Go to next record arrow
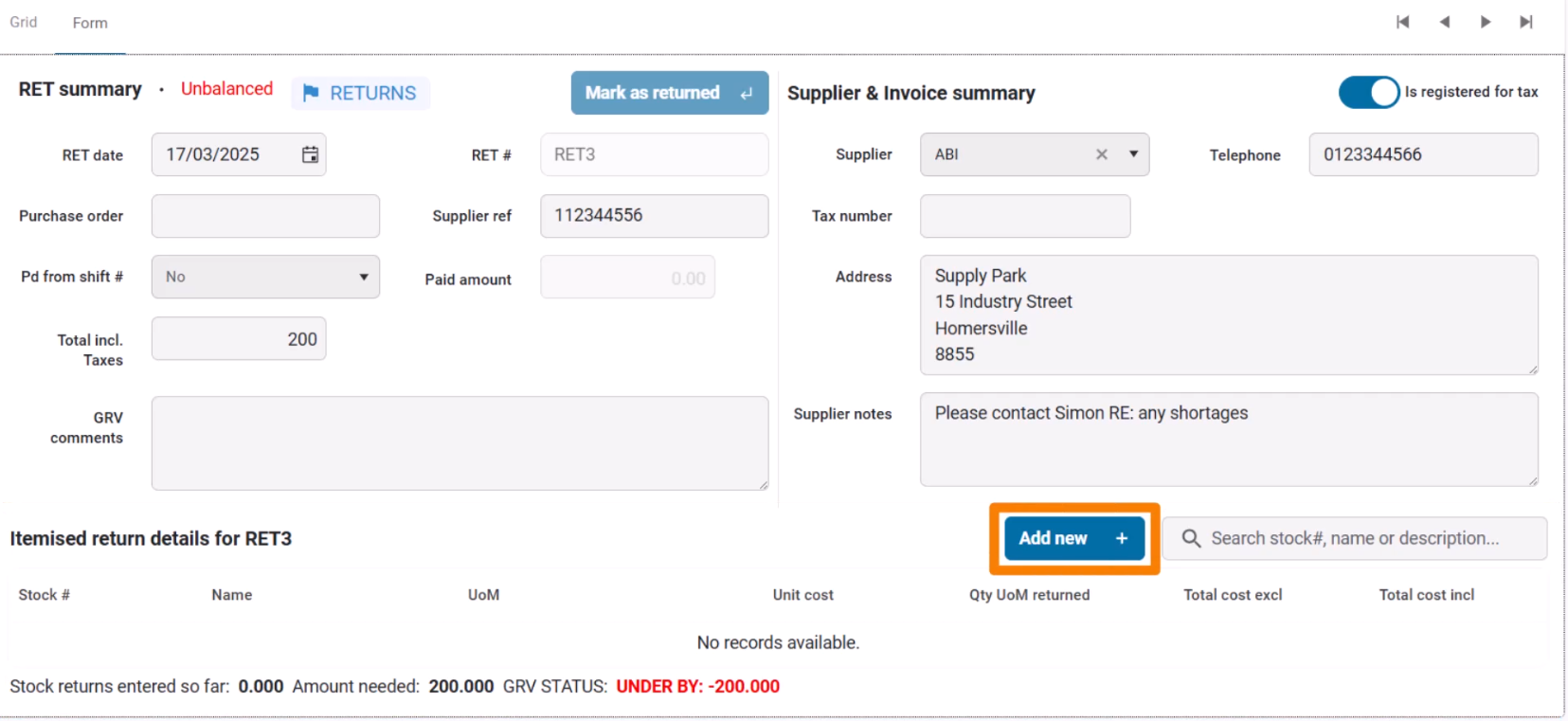1568x721 pixels. point(1486,22)
